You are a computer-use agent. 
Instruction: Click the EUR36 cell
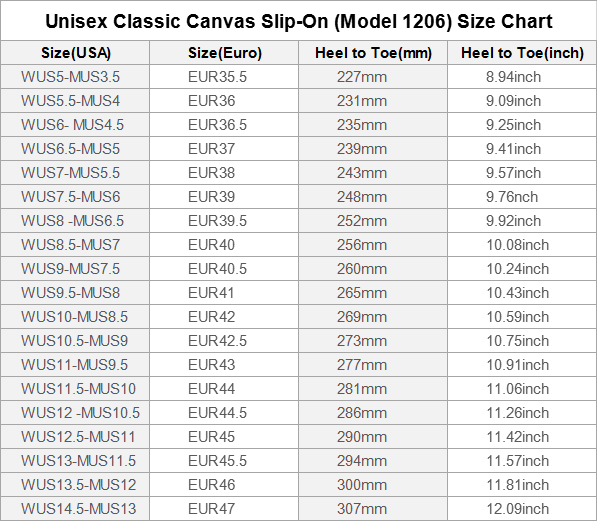224,101
